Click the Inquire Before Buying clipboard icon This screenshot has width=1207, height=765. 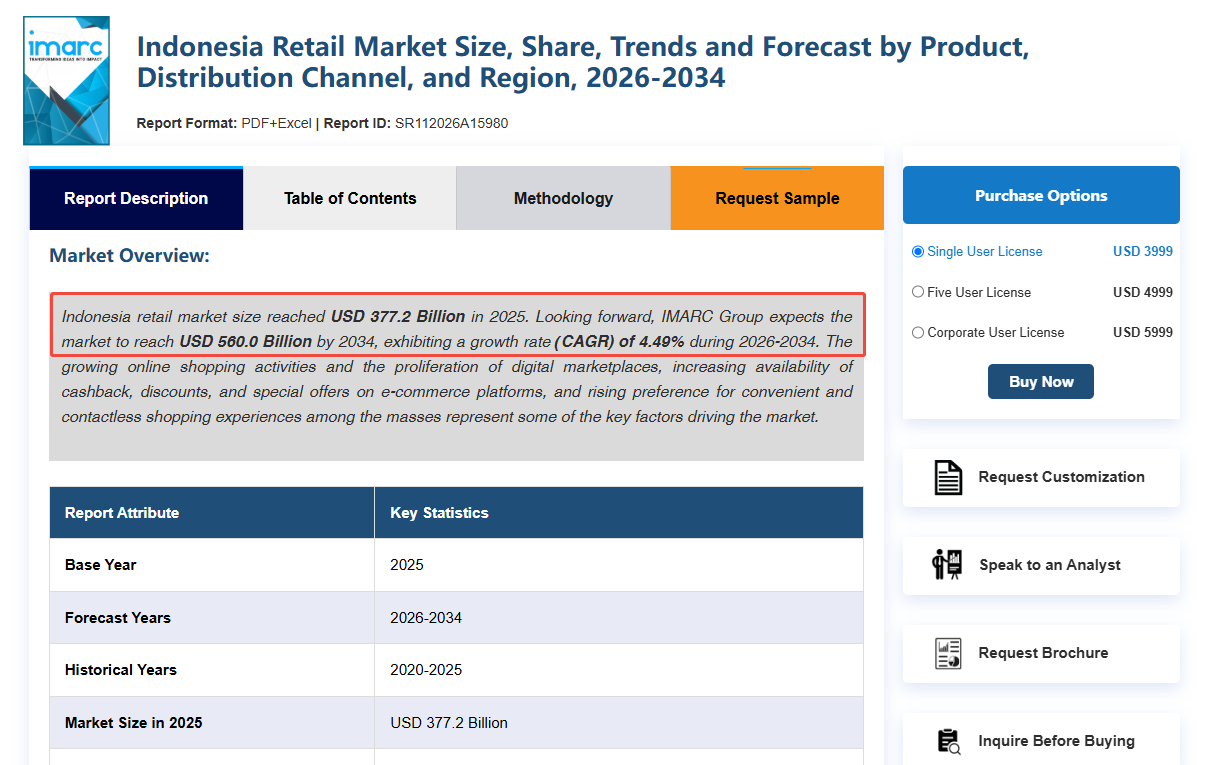(947, 741)
